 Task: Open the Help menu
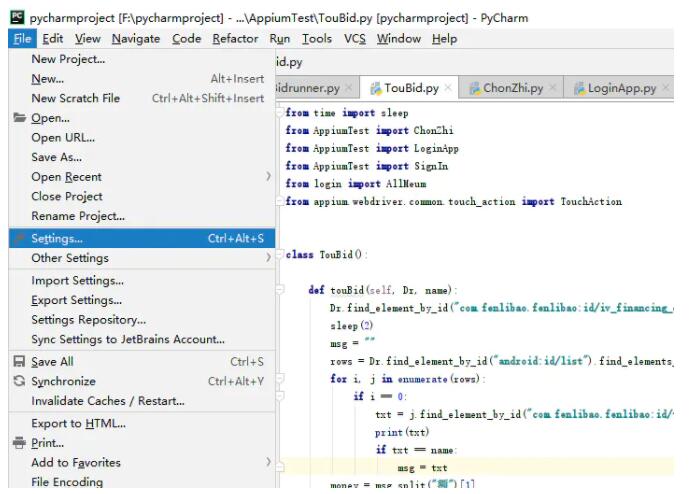pyautogui.click(x=444, y=39)
